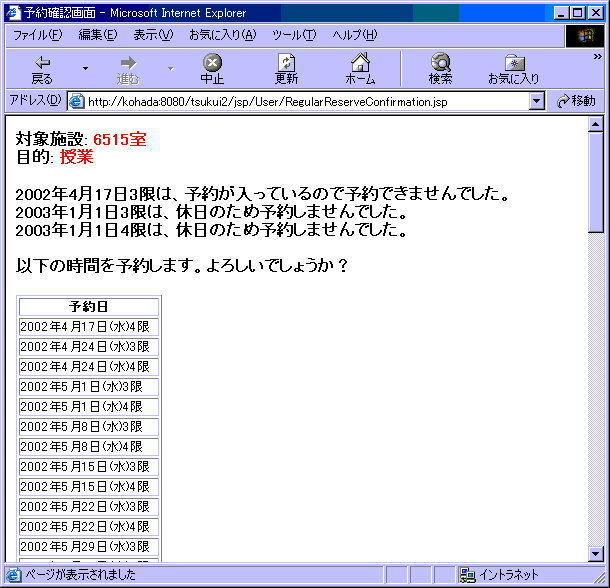The image size is (610, 588).
Task: Click the Forward (進む) arrow button
Action: (x=127, y=69)
